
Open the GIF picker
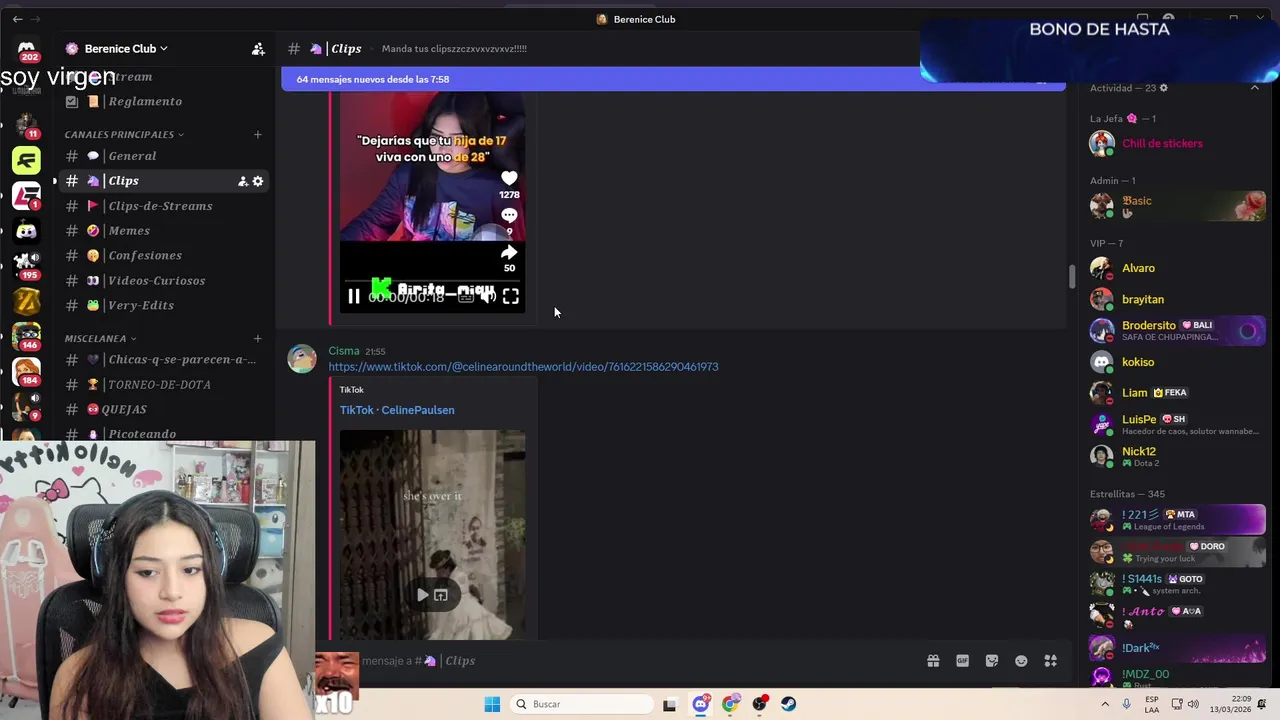coord(962,661)
